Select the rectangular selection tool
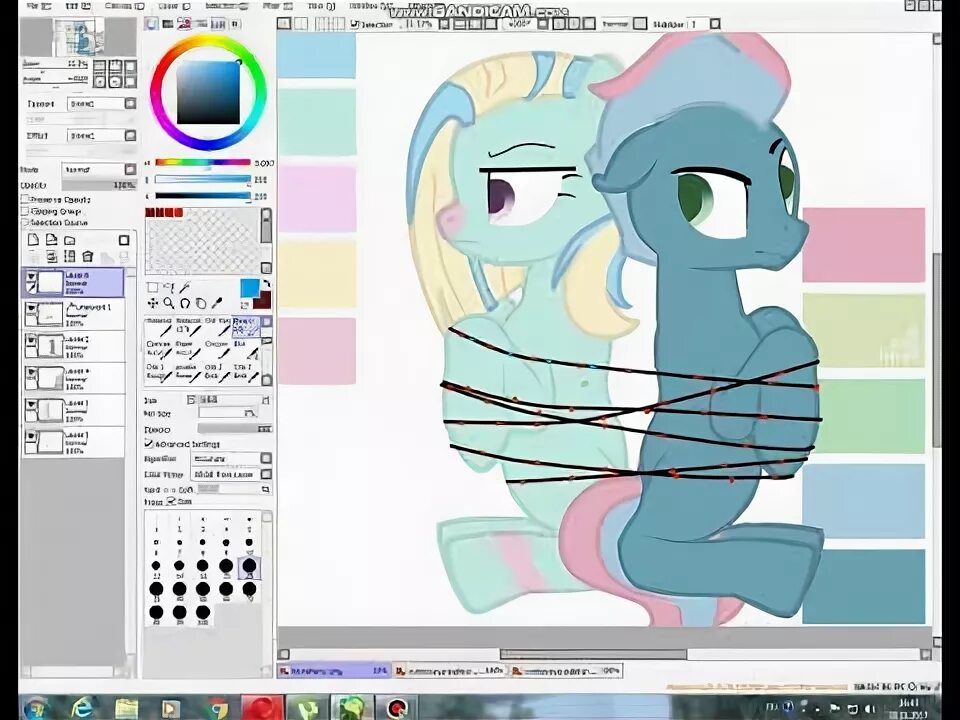The image size is (960, 720). click(x=152, y=288)
